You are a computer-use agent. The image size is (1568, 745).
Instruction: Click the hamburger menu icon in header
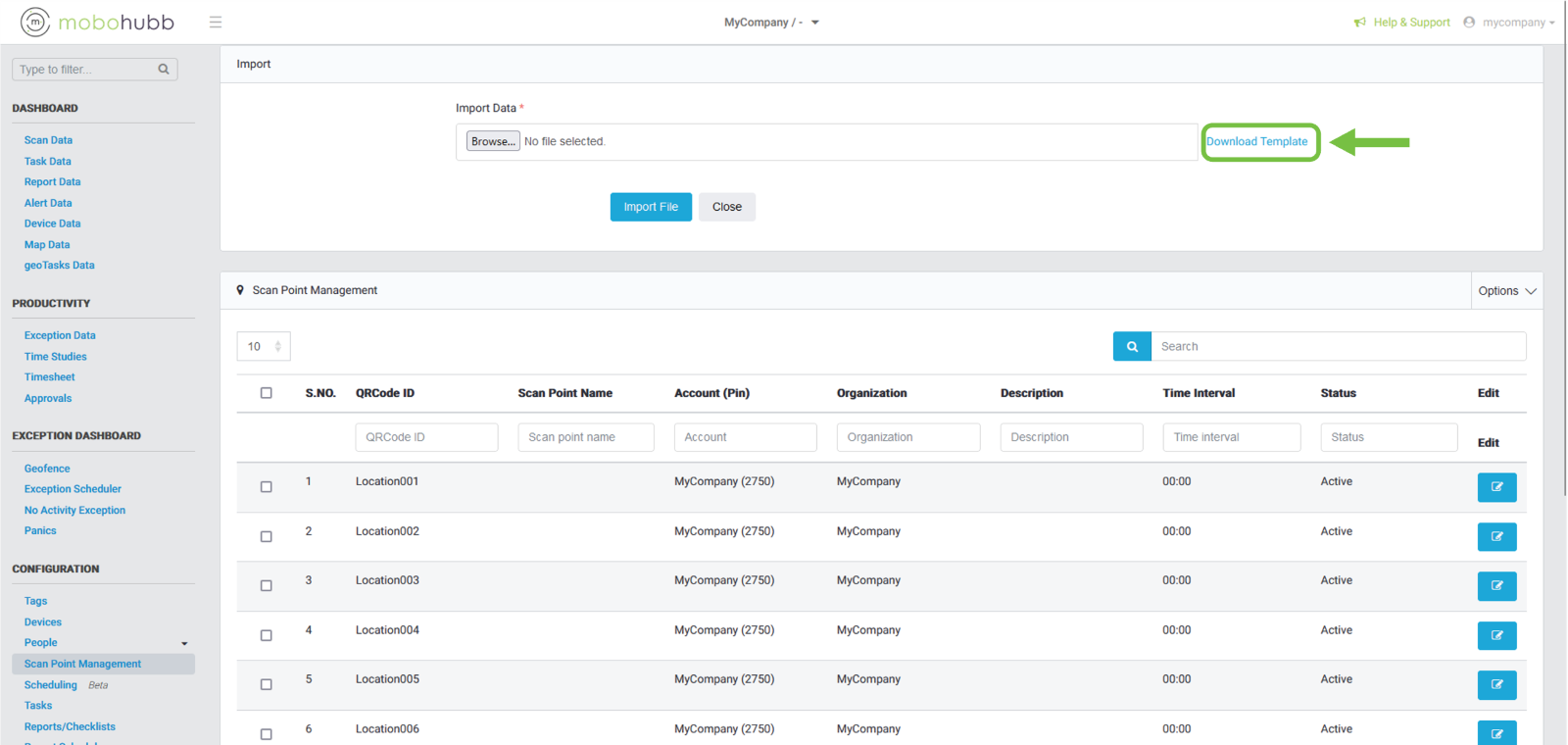[216, 23]
